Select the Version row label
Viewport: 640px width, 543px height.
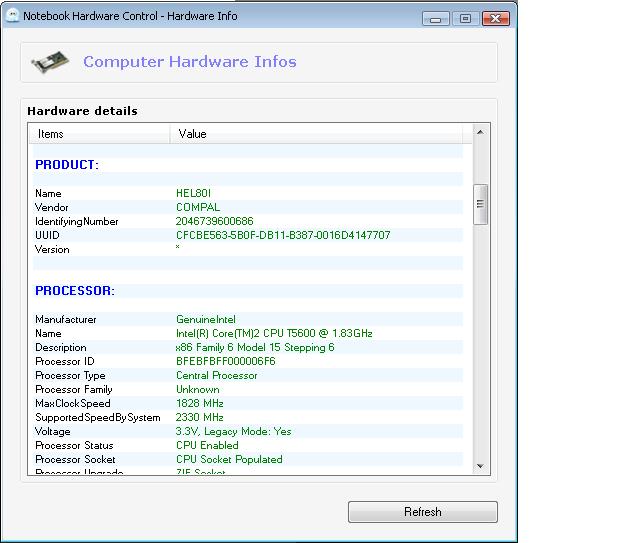(52, 249)
